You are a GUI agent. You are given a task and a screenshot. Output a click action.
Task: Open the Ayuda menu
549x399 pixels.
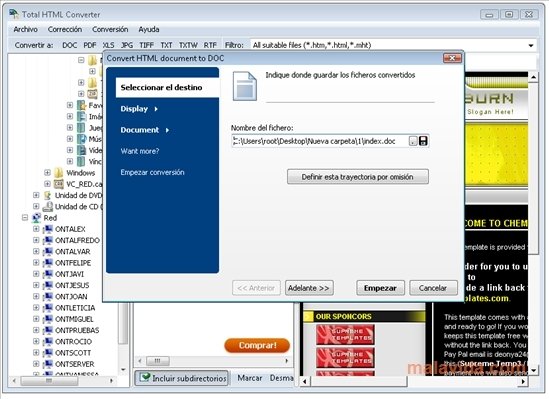tap(149, 29)
